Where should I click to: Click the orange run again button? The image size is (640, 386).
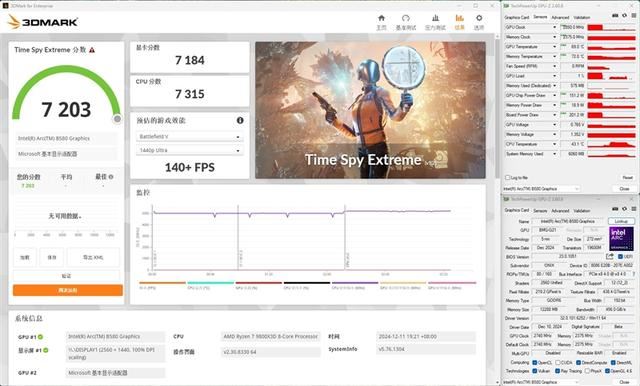[68, 290]
